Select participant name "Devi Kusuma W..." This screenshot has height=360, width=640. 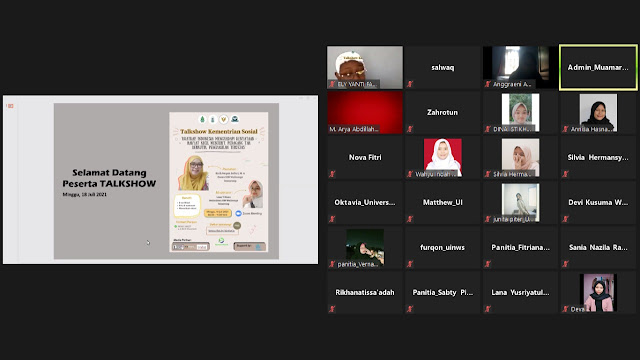(598, 202)
